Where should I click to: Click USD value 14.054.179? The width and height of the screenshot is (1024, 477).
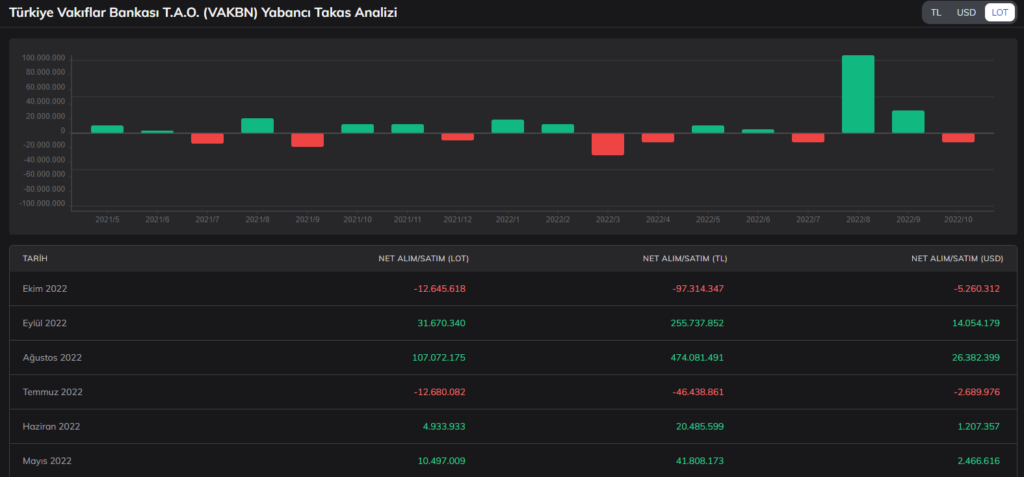click(x=974, y=323)
